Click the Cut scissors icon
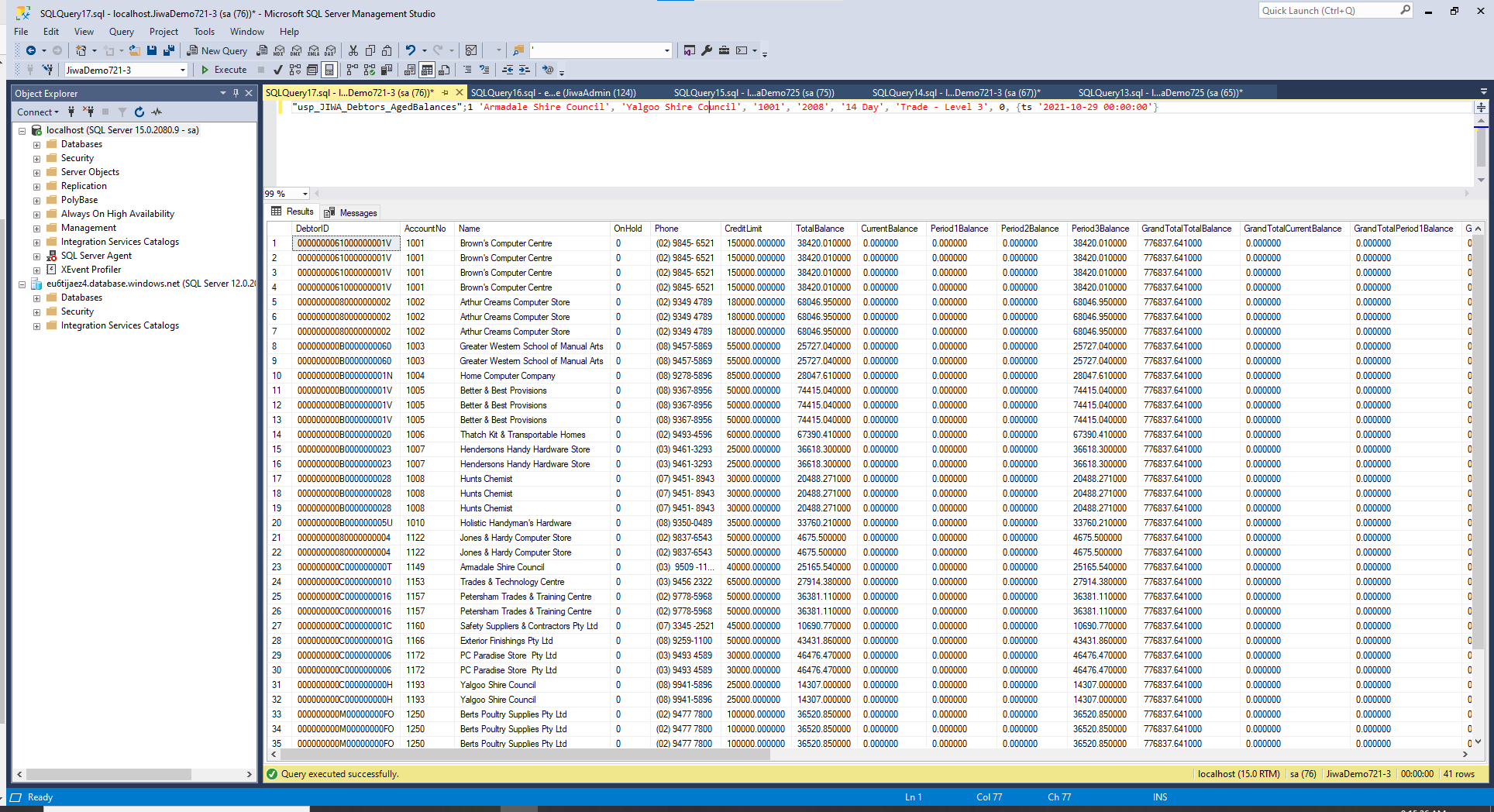Screen dimensions: 1494x812 [353, 50]
